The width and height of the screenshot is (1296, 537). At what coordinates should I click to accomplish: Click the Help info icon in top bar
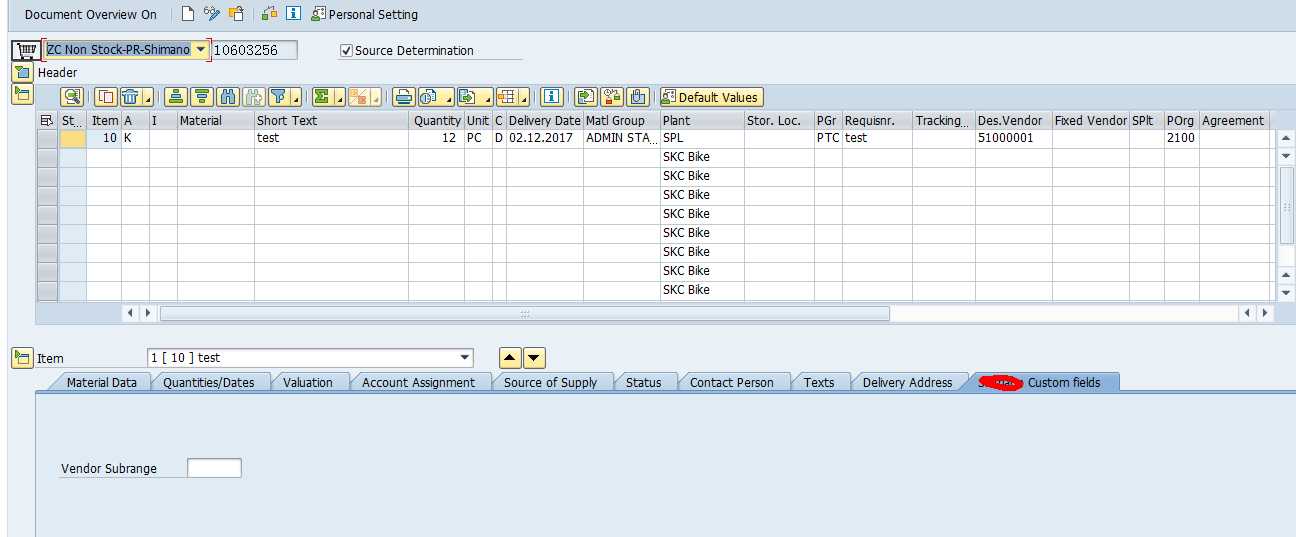coord(293,14)
